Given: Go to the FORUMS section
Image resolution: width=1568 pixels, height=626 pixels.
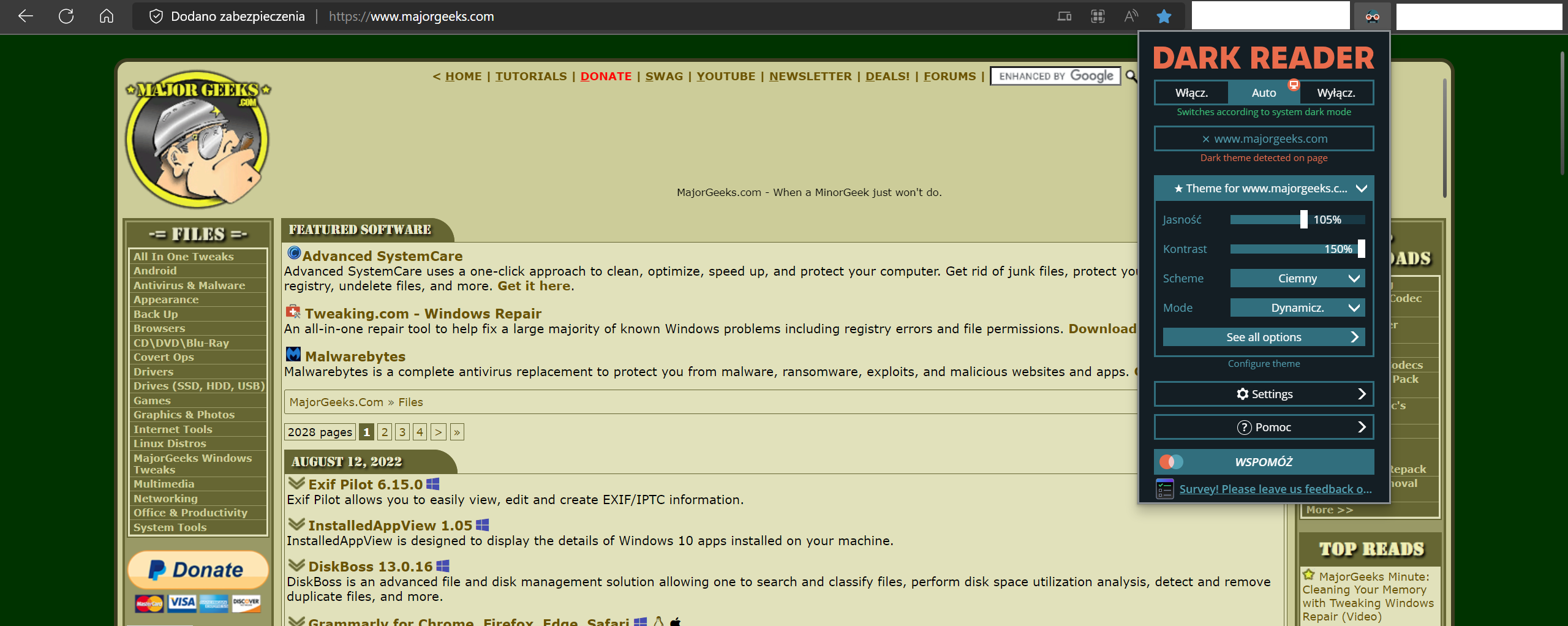Looking at the screenshot, I should click(x=949, y=76).
